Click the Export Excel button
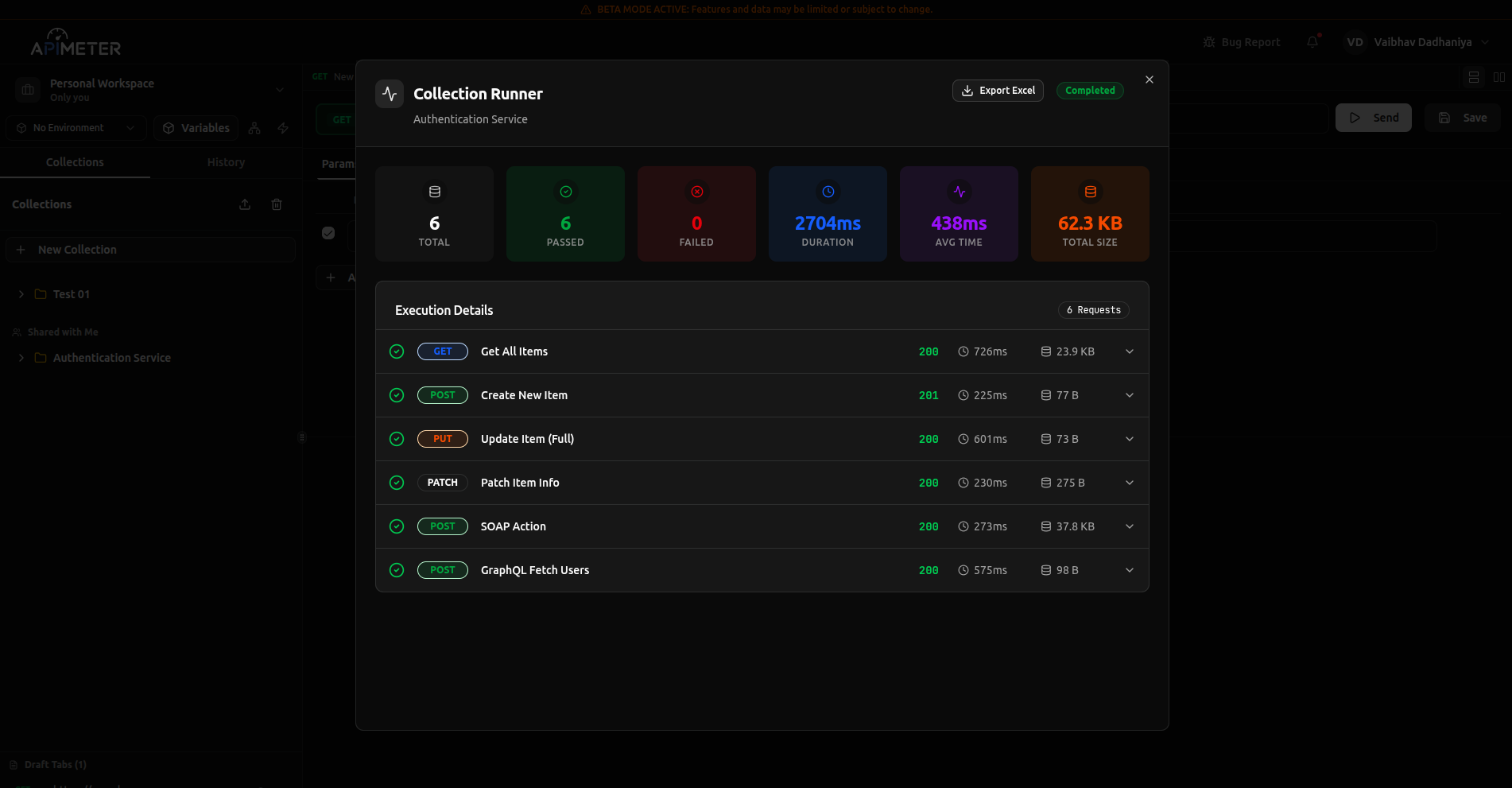The width and height of the screenshot is (1512, 788). point(998,90)
